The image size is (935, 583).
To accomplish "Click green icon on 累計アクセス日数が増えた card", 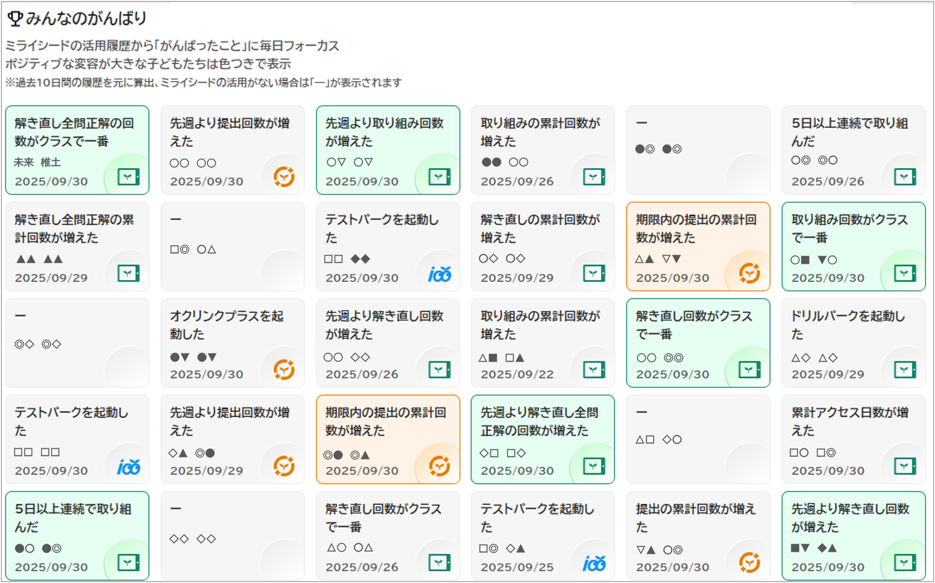I will (x=905, y=466).
